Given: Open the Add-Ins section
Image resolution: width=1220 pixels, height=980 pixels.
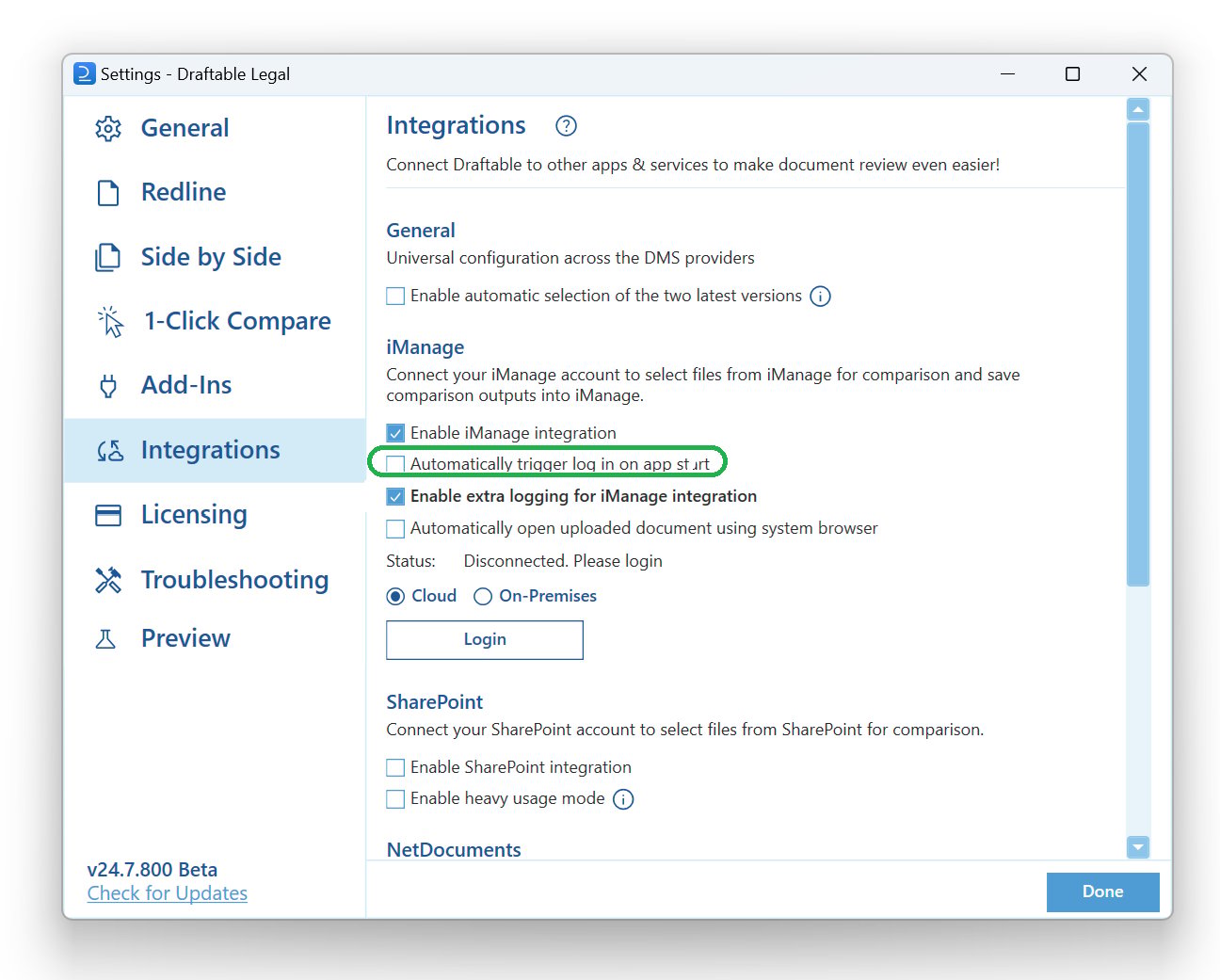Looking at the screenshot, I should click(214, 385).
